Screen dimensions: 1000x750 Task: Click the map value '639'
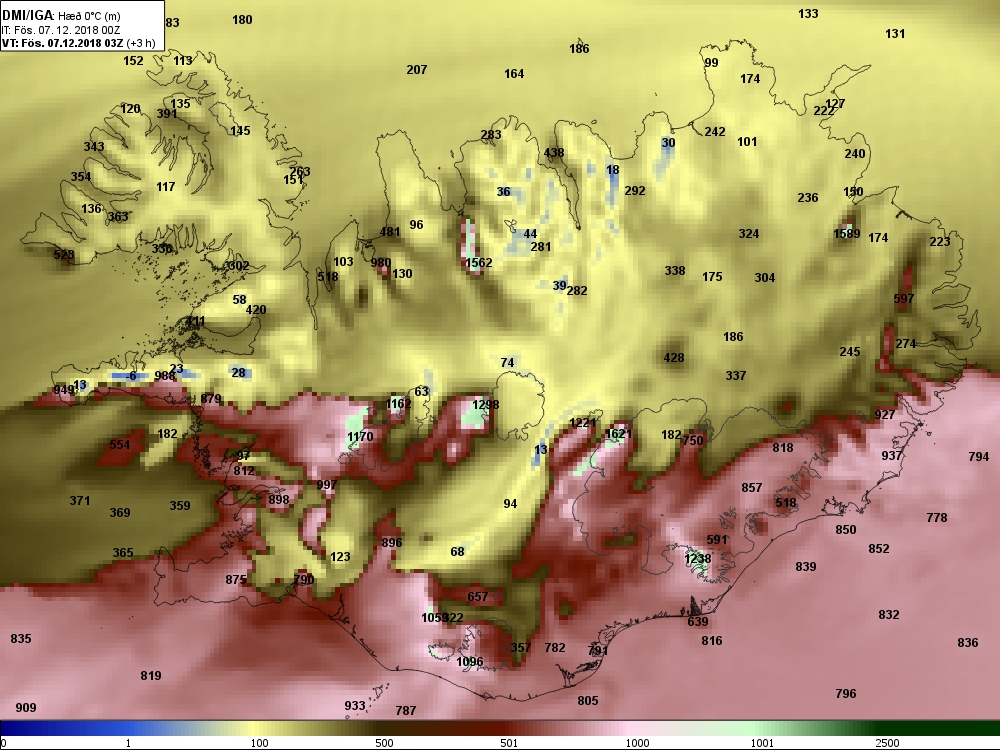point(698,622)
